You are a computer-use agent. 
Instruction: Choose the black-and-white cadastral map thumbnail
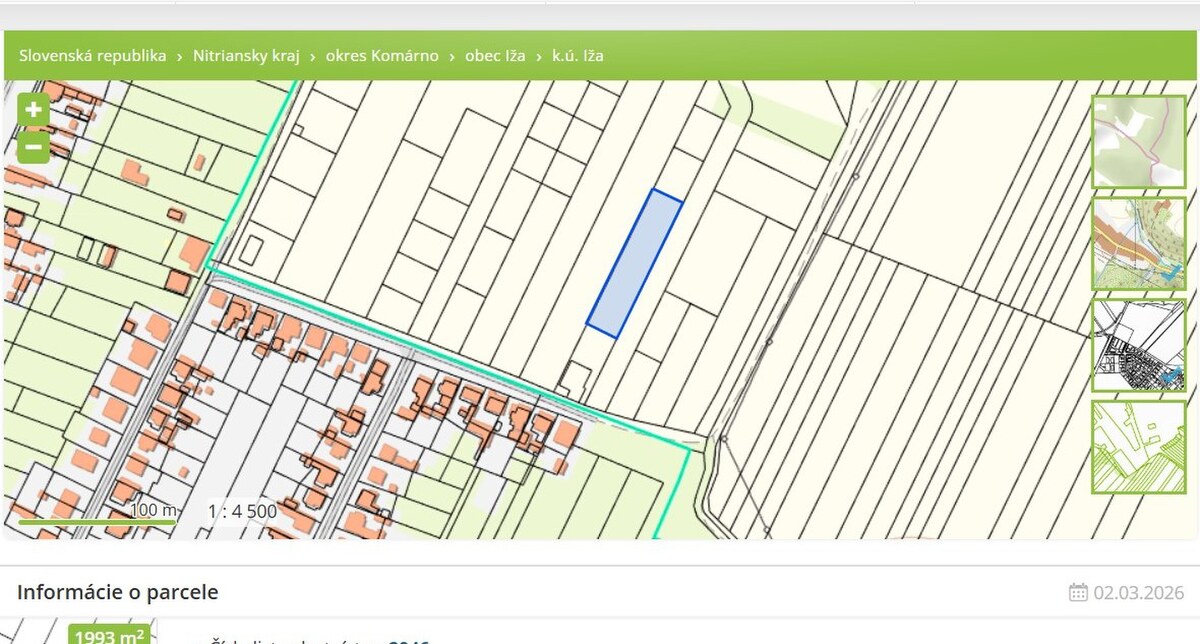[1139, 345]
